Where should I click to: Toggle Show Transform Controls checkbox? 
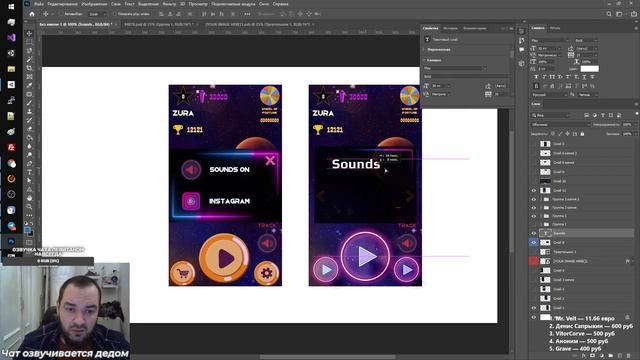(x=115, y=14)
